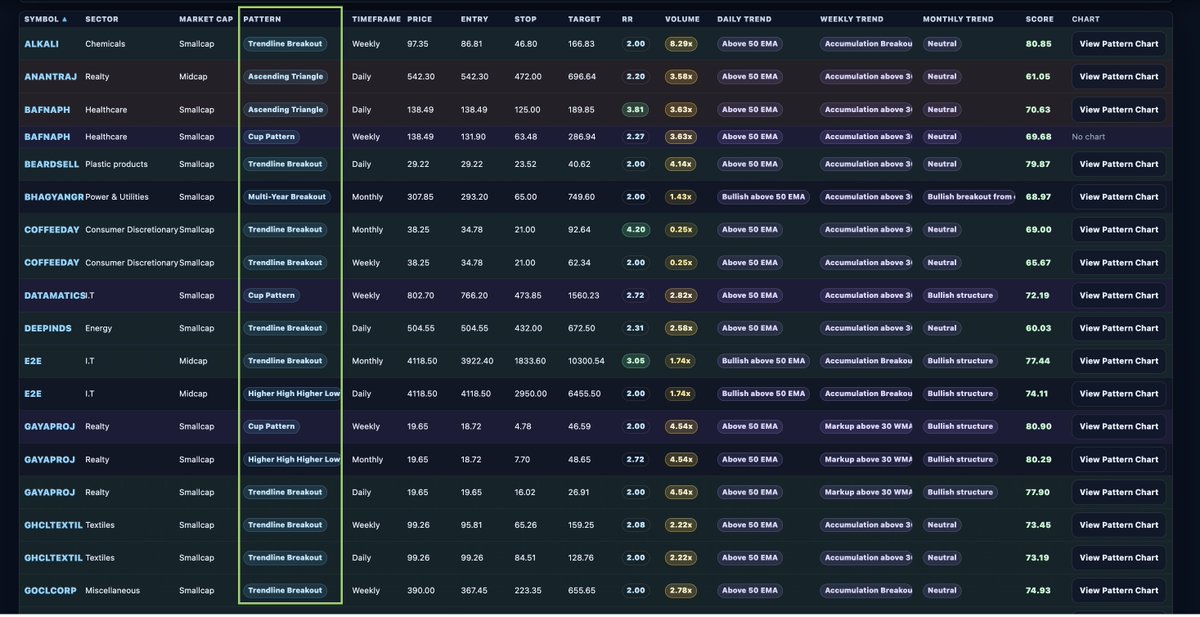View Pattern Chart for GOCLCORP

(1118, 591)
